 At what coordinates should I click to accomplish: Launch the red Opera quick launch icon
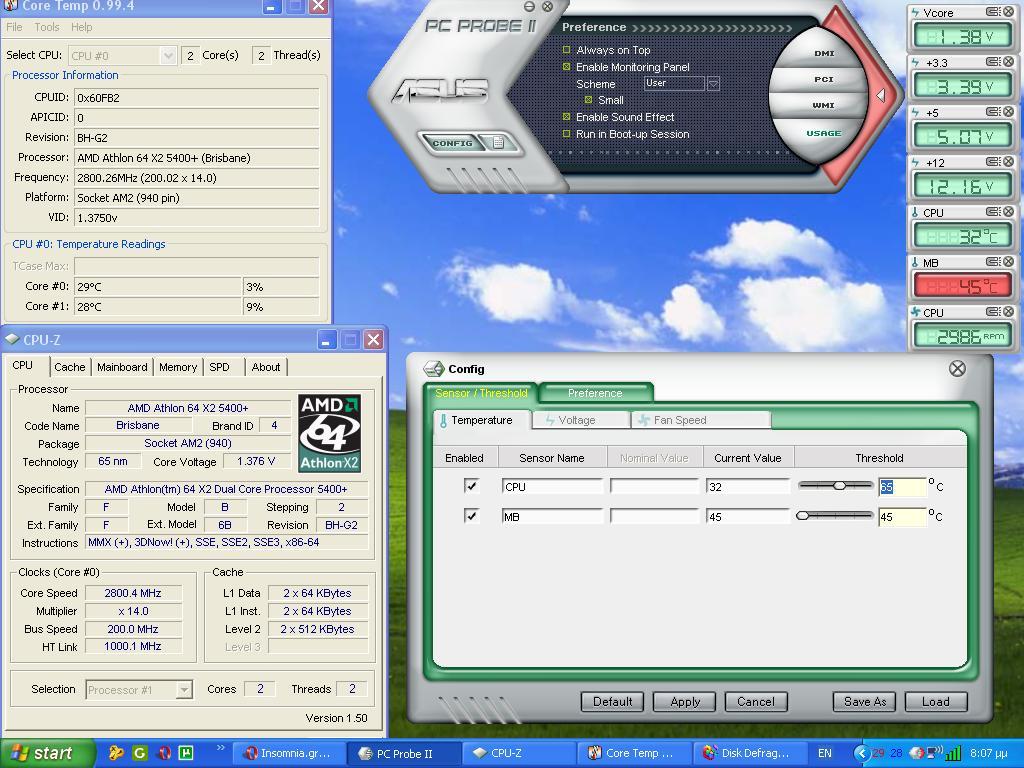[164, 753]
